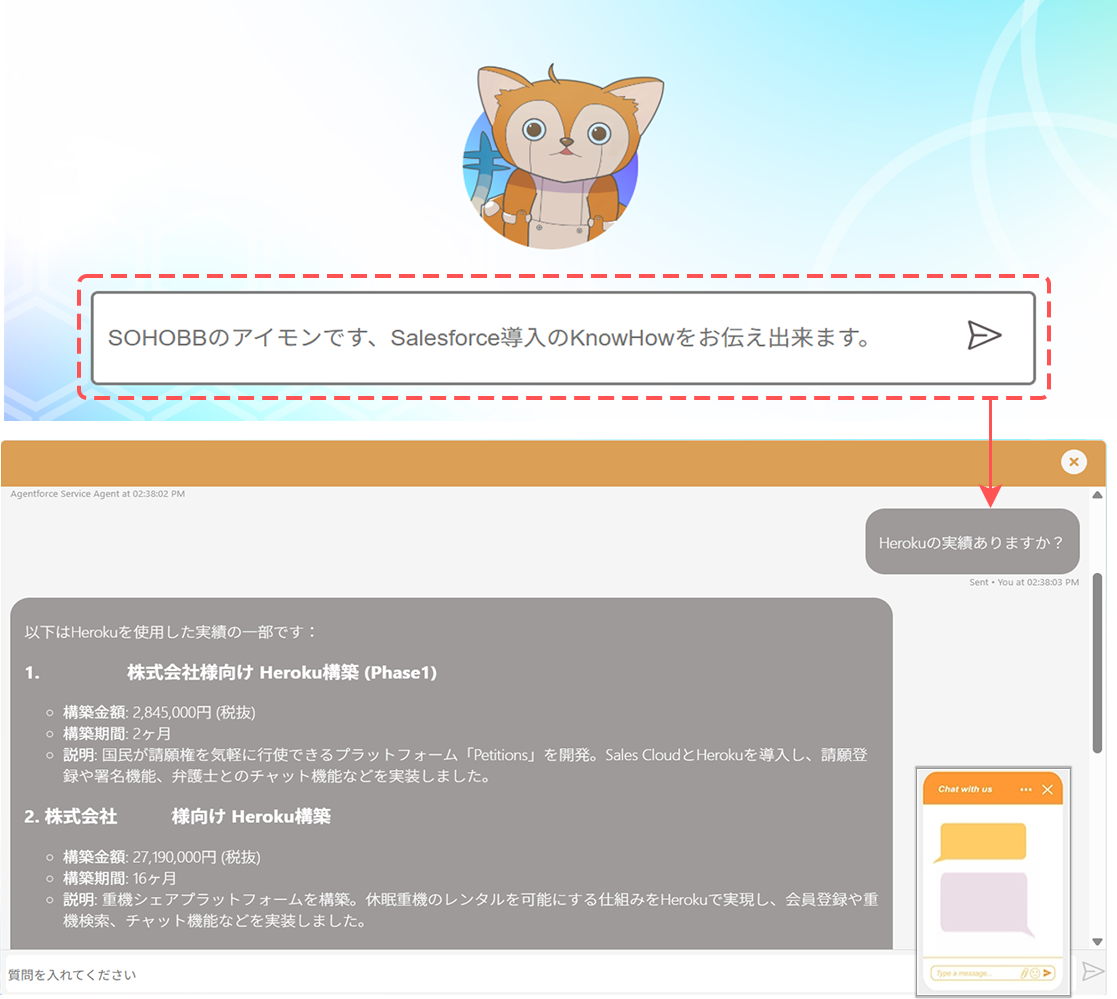Viewport: 1117px width, 999px height.
Task: Click the send arrow in the Aimon prompt box
Action: tap(984, 336)
